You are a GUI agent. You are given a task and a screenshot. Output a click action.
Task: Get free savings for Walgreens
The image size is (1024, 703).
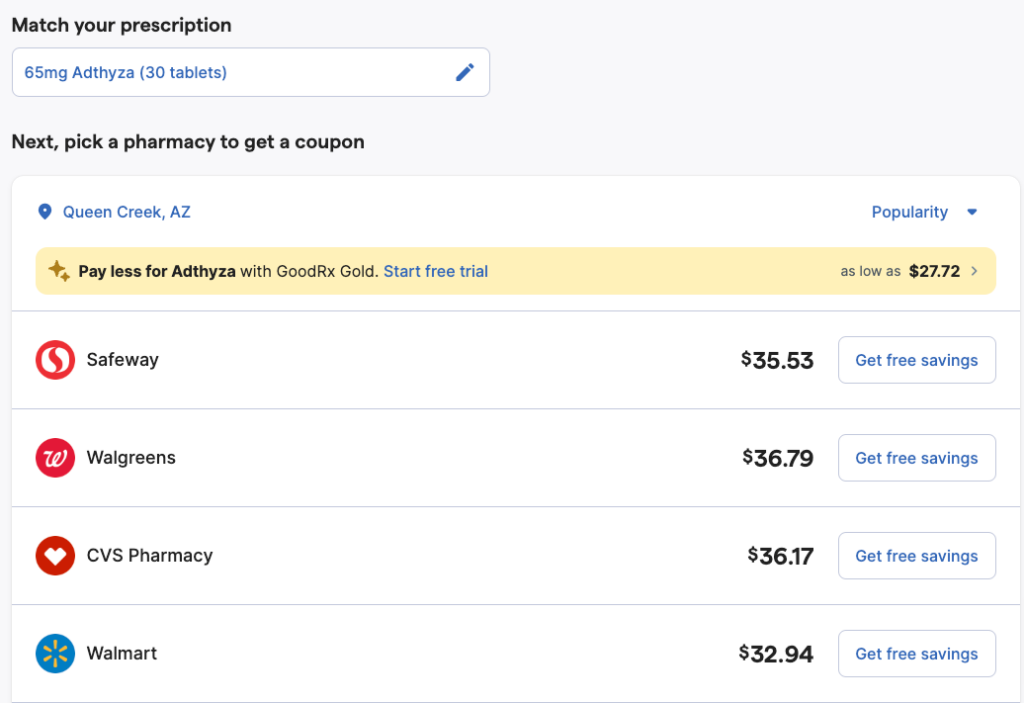(x=916, y=458)
